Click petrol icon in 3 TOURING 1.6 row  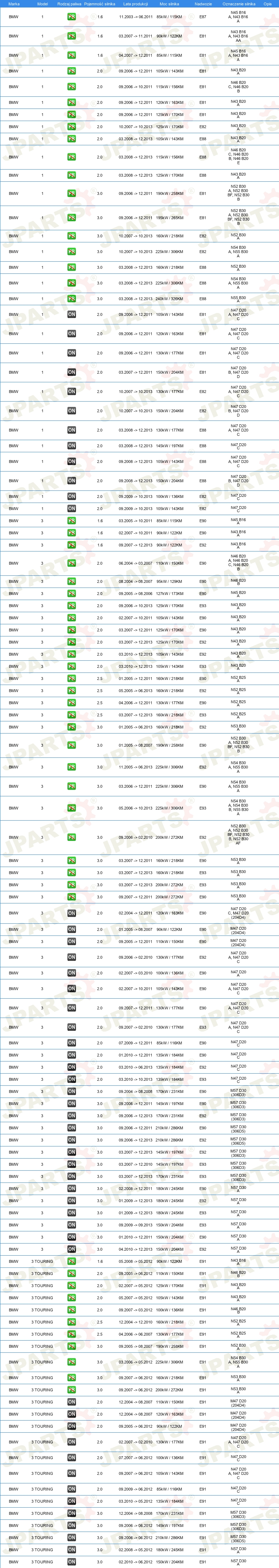coord(71,1262)
